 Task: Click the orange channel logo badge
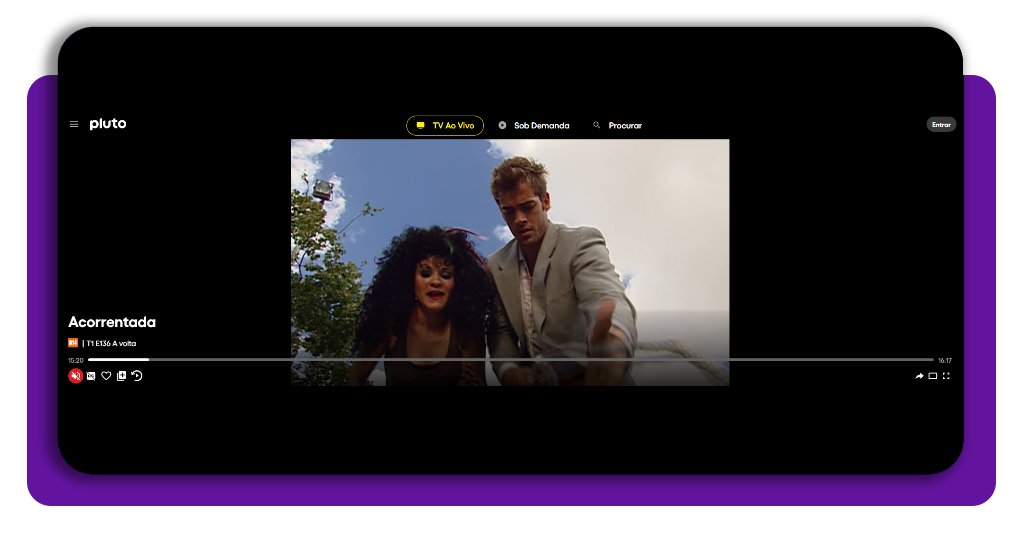tap(73, 343)
